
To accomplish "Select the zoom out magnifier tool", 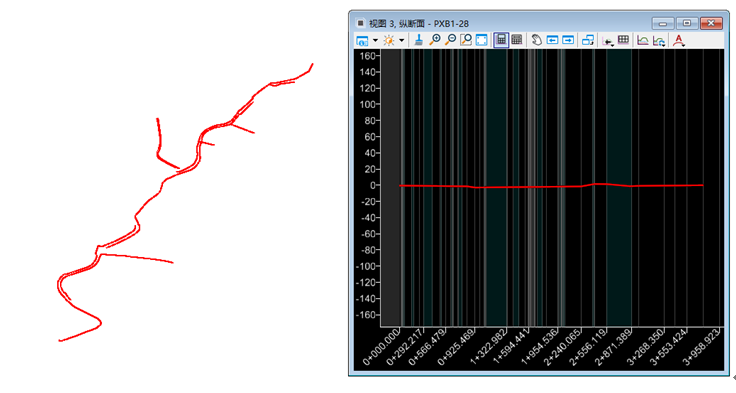I will point(450,40).
